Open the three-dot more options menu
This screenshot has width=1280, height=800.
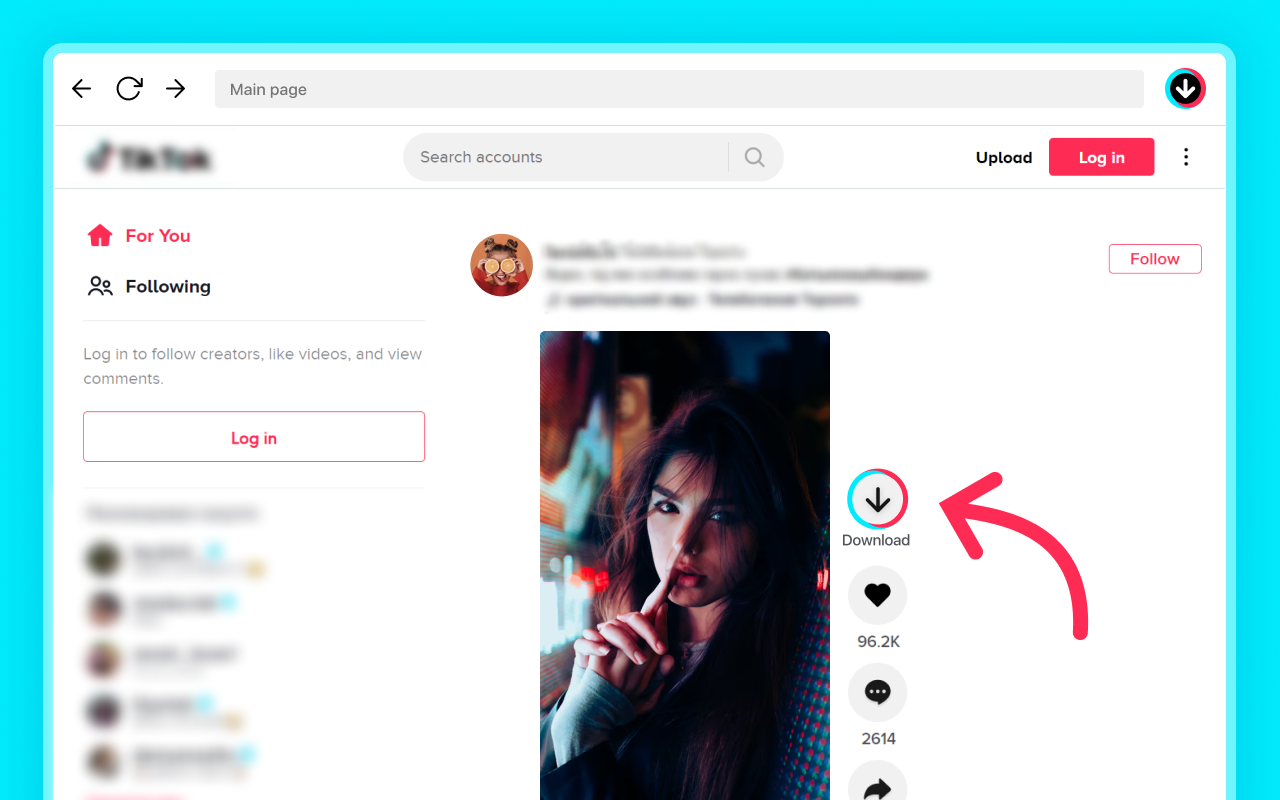point(1186,157)
